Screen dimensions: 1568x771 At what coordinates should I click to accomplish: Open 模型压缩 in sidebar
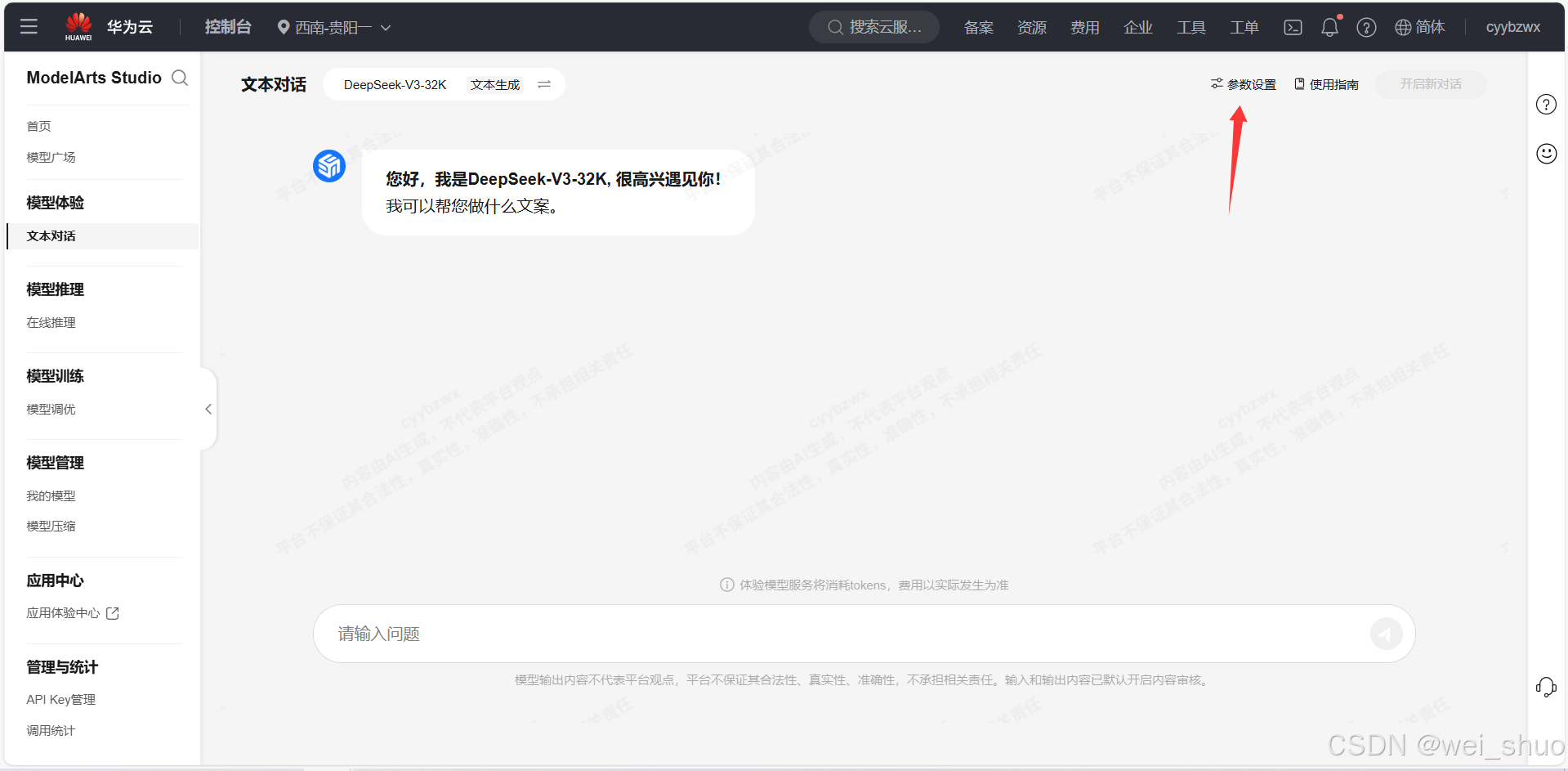tap(51, 527)
